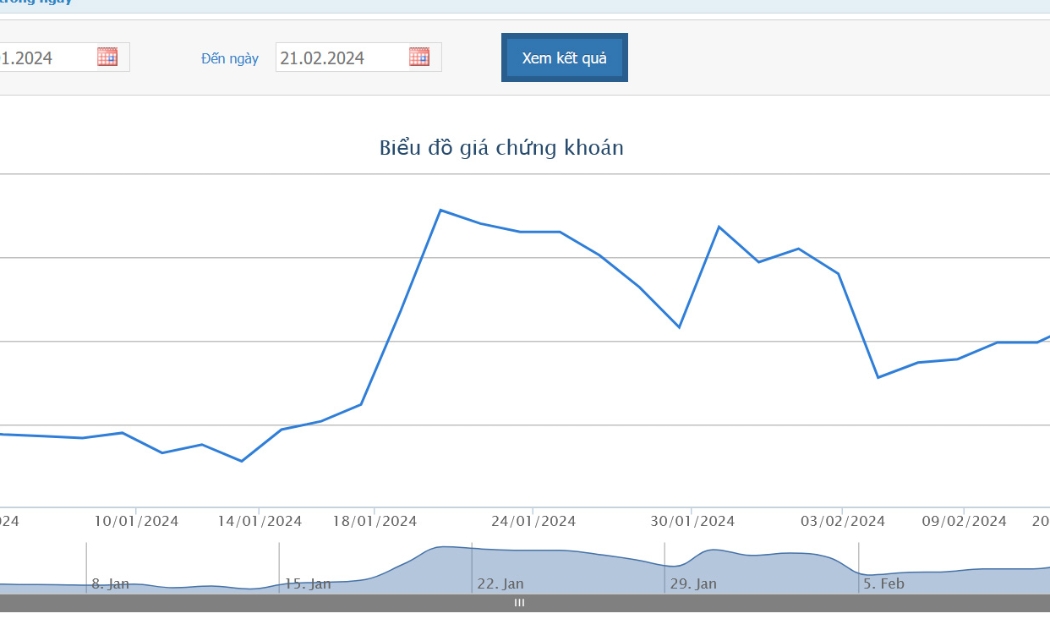Click the chart title "Biểu đồ giá chứng khoán"

[502, 147]
